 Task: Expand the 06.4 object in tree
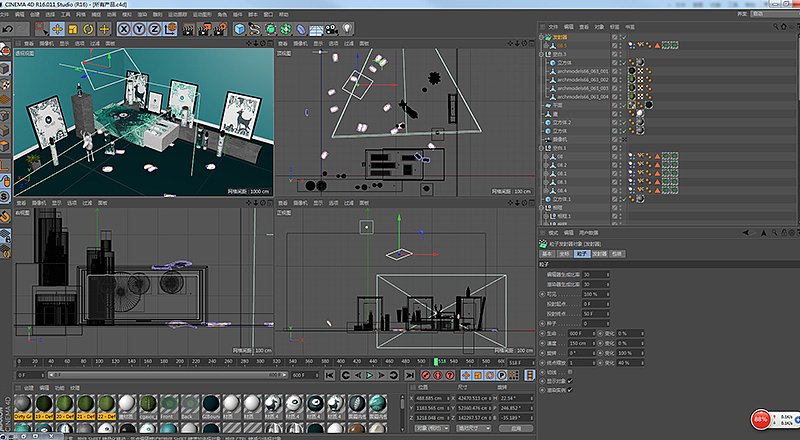click(x=546, y=190)
